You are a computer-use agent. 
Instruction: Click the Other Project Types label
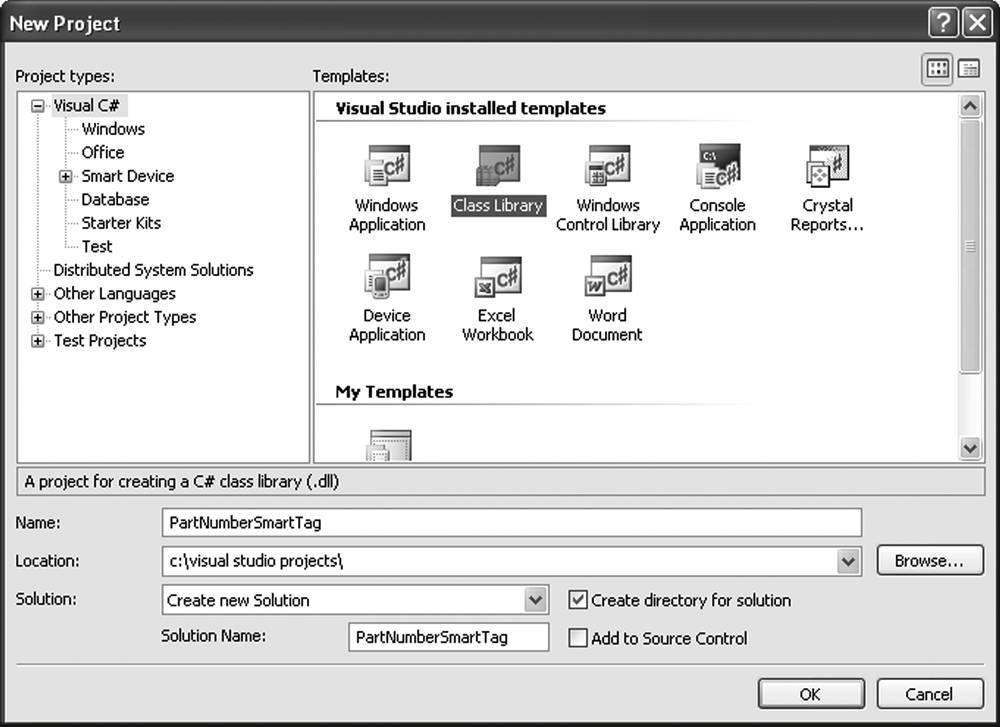(125, 317)
